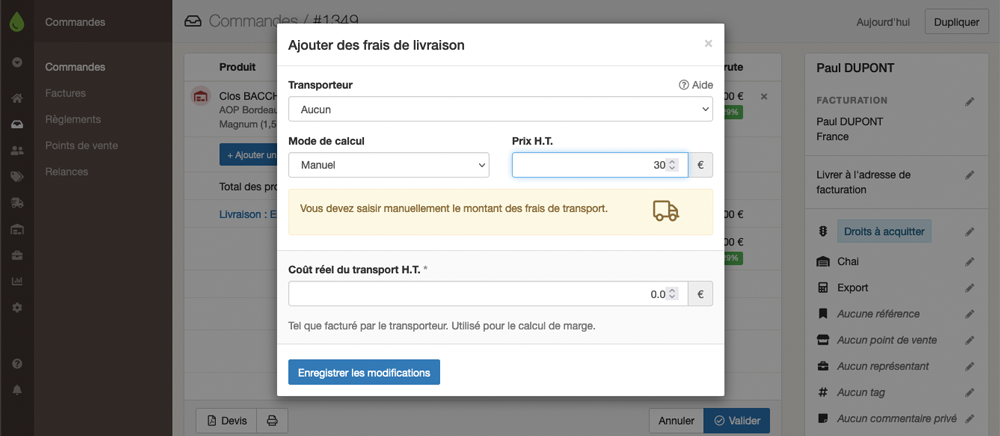This screenshot has width=1000, height=436.
Task: Open the Factures menu item
Action: tap(65, 93)
